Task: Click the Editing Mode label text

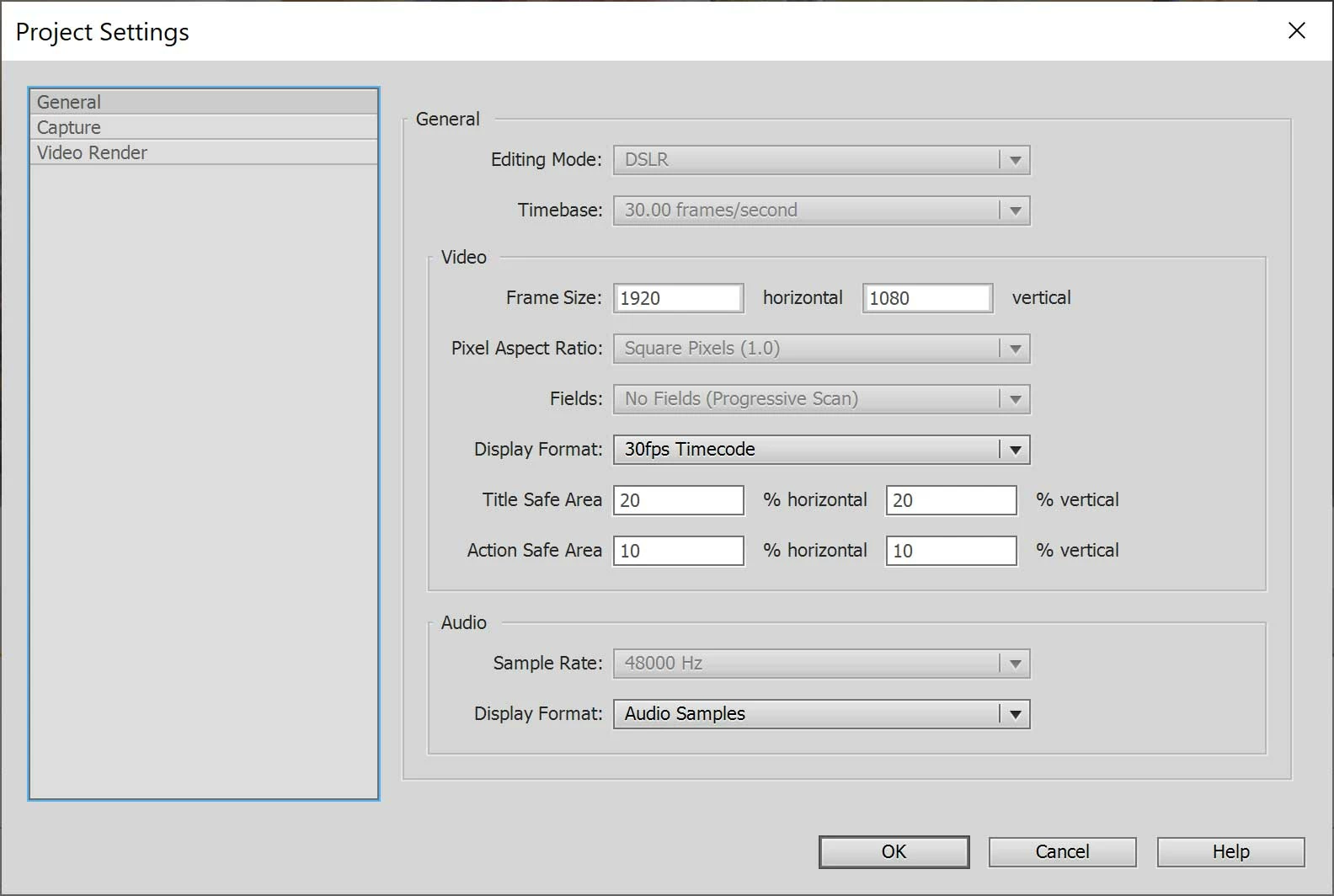Action: coord(547,159)
